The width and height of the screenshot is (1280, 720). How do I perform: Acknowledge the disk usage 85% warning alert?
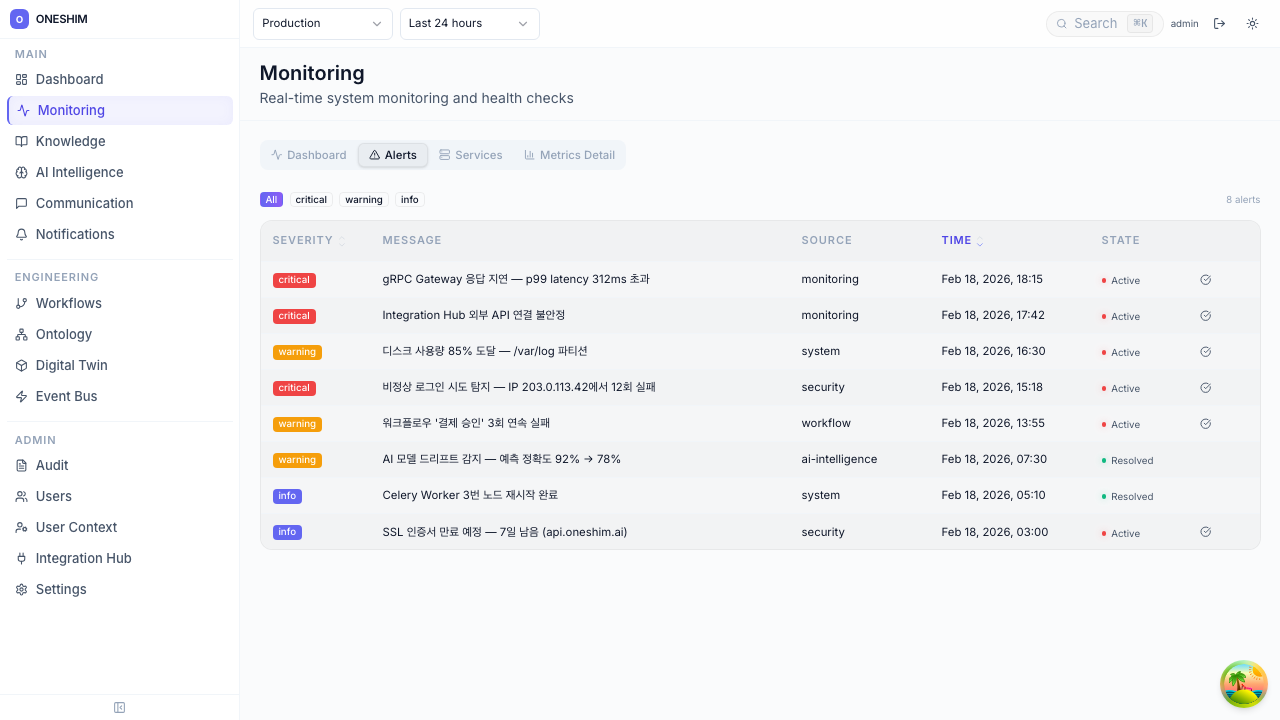tap(1205, 352)
